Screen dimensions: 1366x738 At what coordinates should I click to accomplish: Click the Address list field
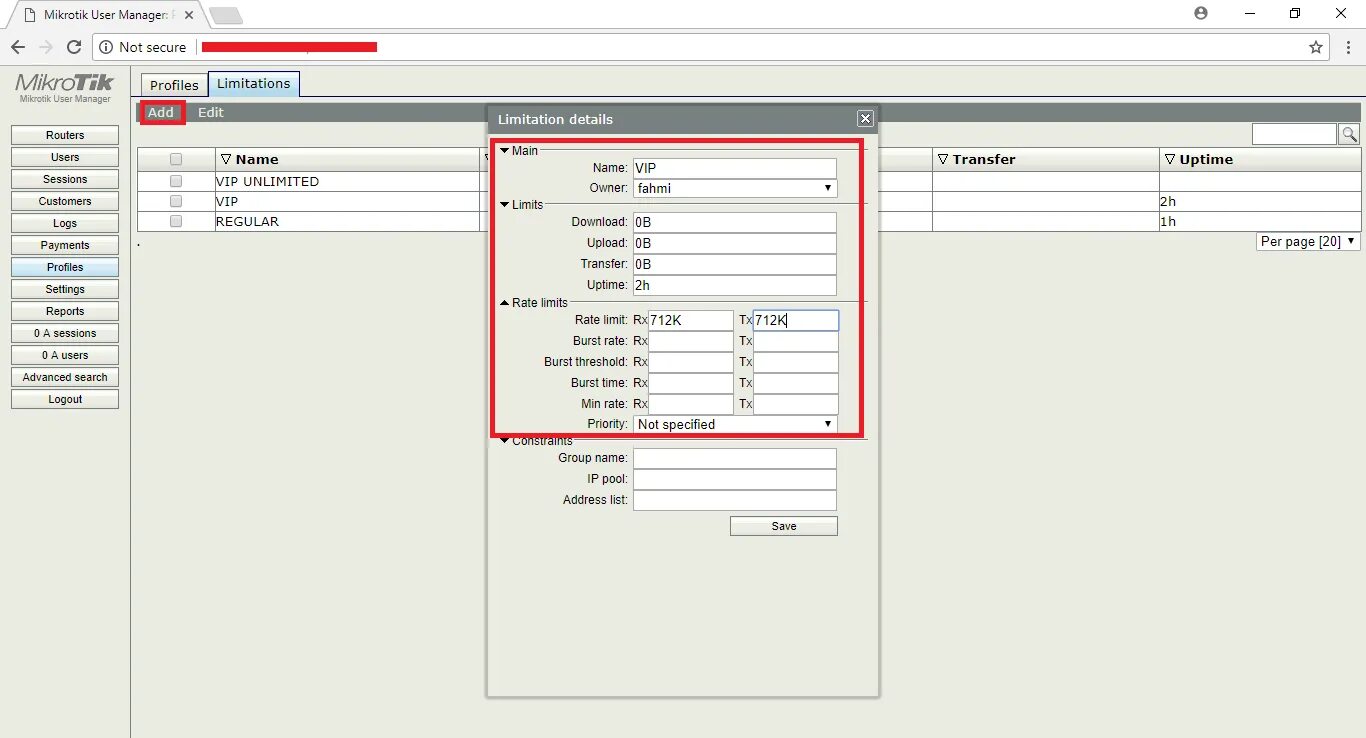click(x=735, y=500)
